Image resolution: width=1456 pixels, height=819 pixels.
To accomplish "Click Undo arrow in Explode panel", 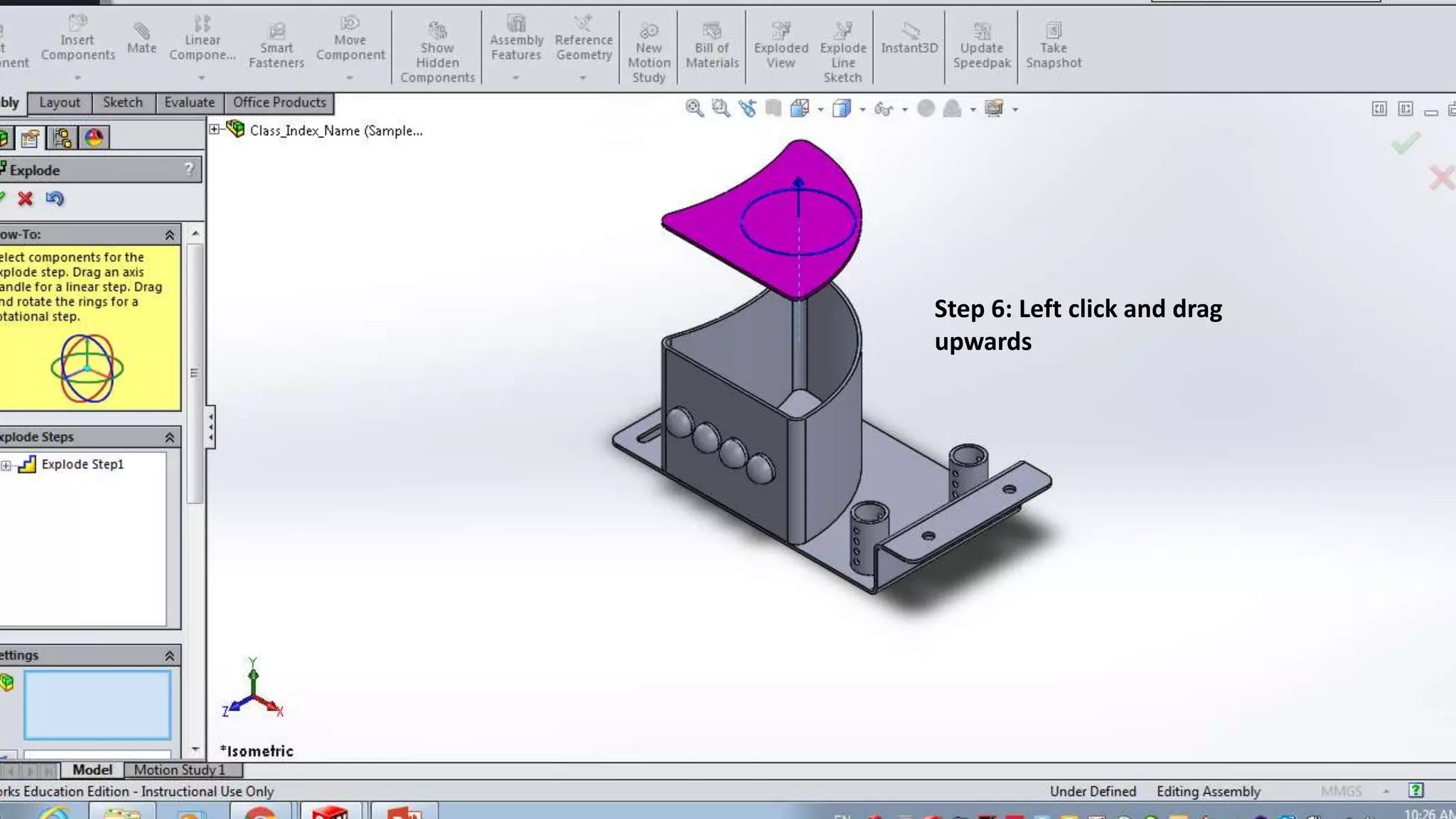I will tap(55, 199).
